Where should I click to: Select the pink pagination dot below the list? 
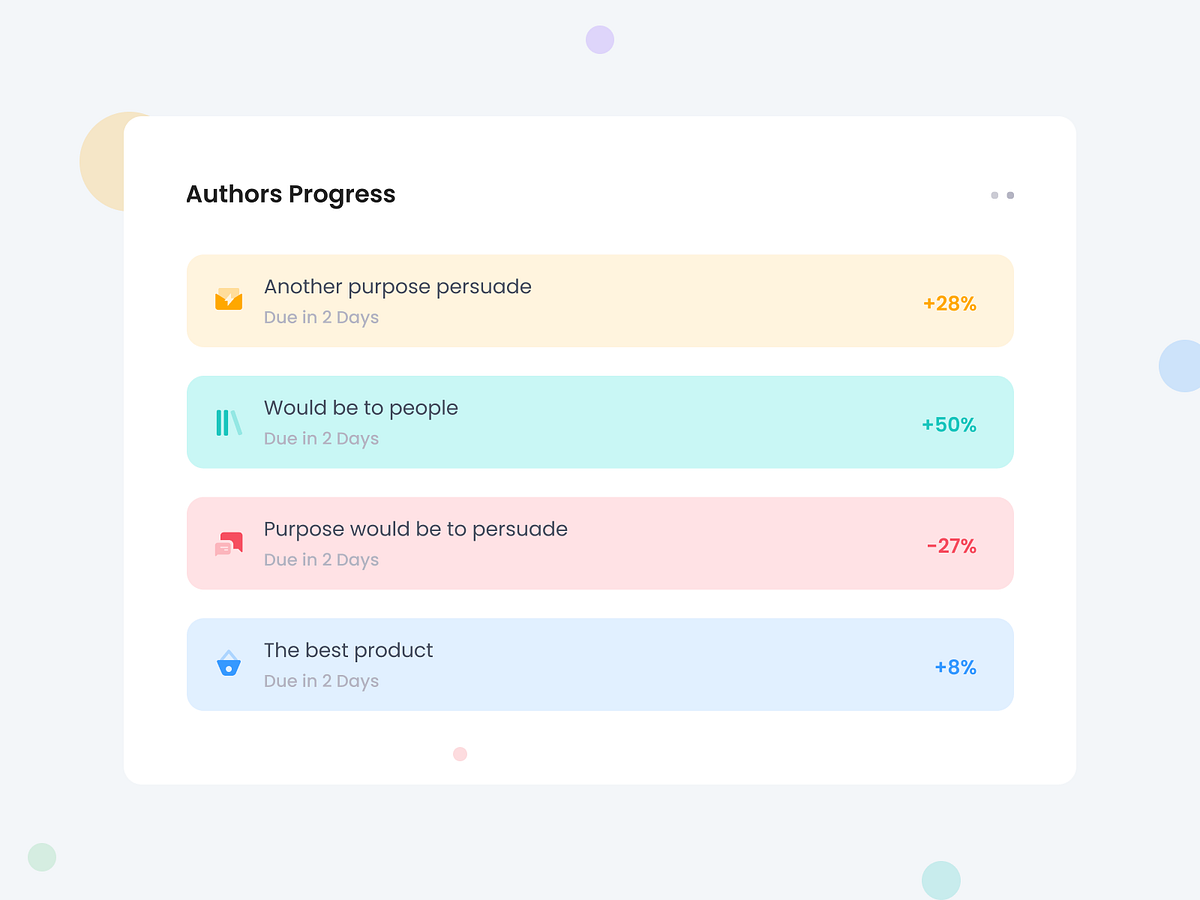click(460, 754)
